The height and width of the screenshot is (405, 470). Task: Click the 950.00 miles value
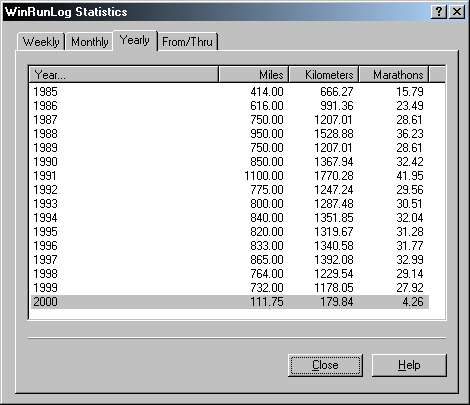coord(267,134)
